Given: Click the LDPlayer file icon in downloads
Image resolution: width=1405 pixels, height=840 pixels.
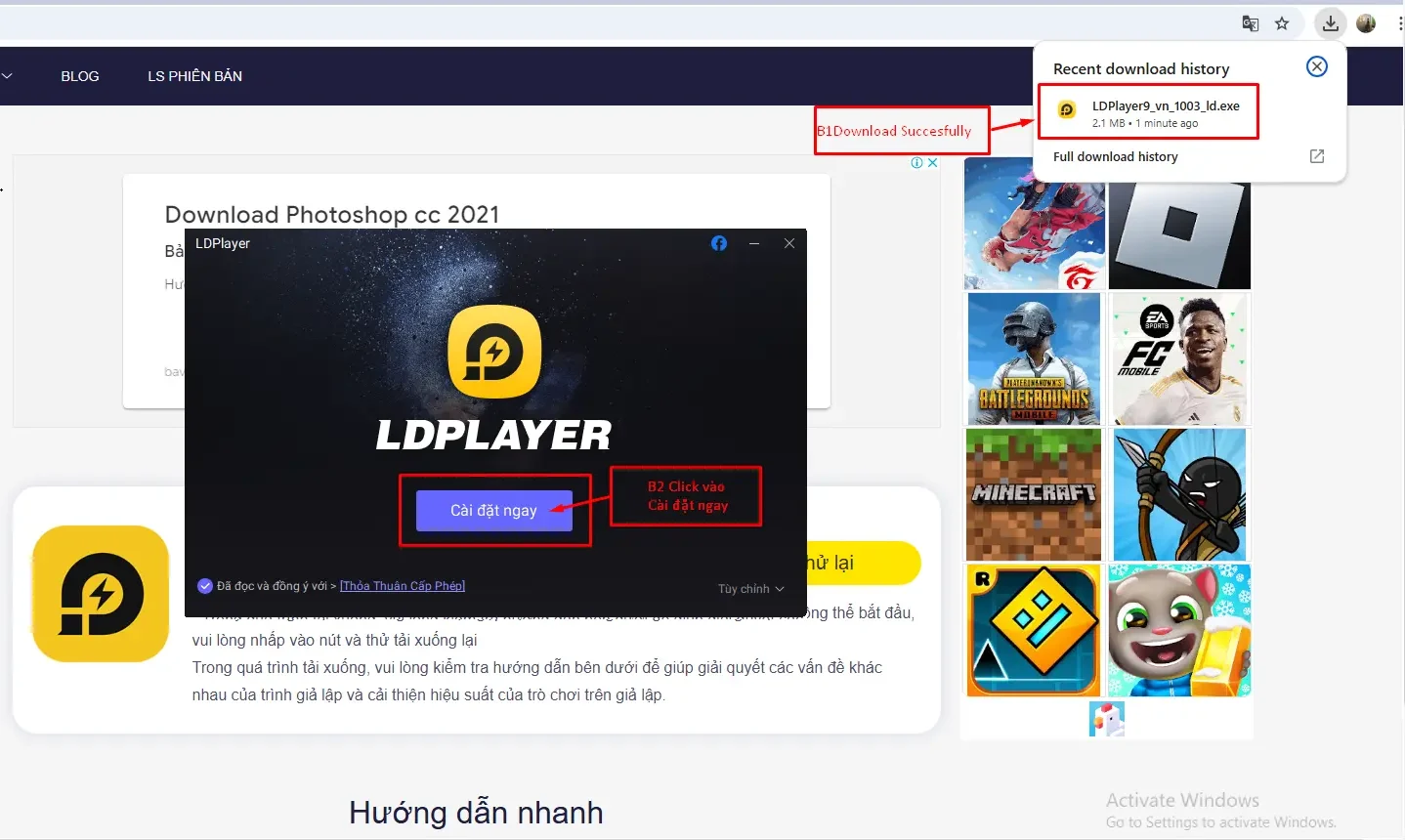Looking at the screenshot, I should coord(1067,110).
